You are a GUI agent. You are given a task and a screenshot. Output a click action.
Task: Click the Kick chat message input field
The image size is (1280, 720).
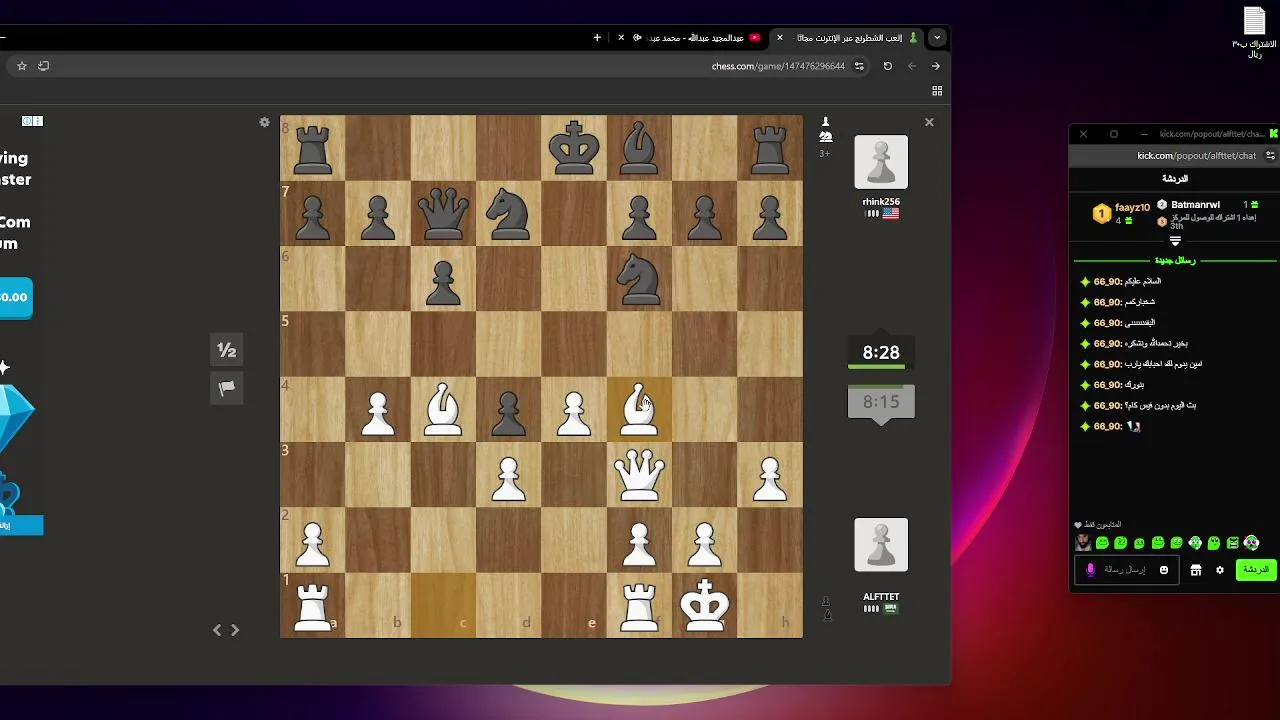click(x=1126, y=570)
